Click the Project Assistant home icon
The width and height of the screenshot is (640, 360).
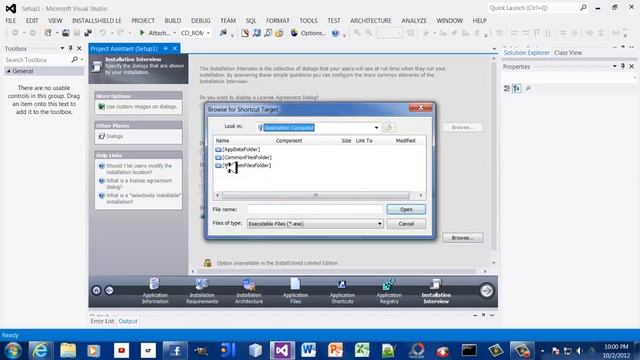[96, 290]
